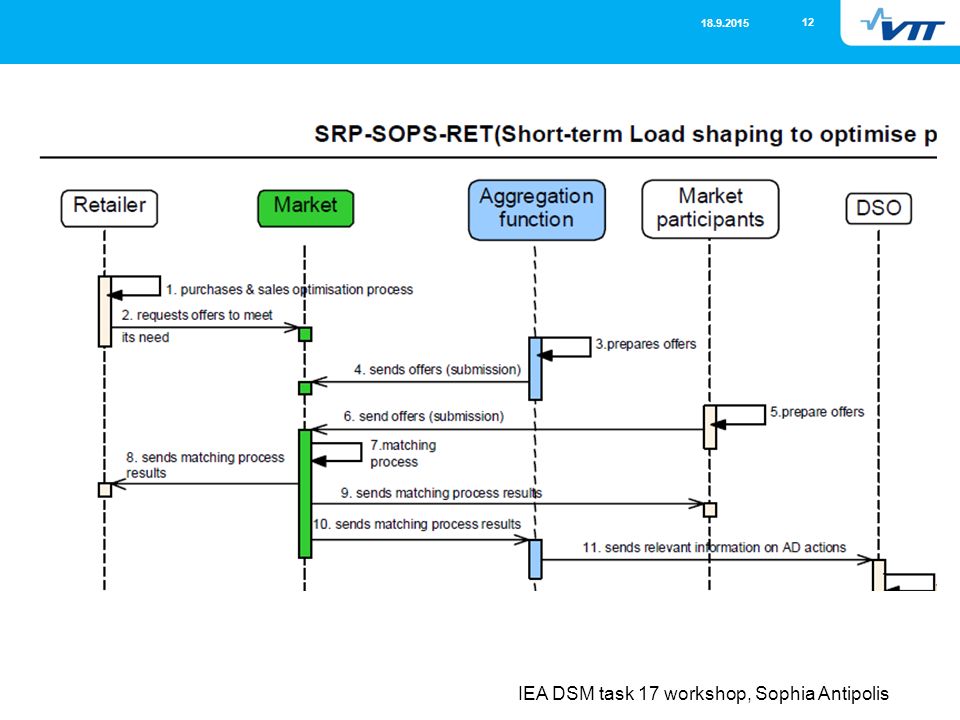Click the date 18.9.2015 in header
This screenshot has height=720, width=960.
[725, 23]
